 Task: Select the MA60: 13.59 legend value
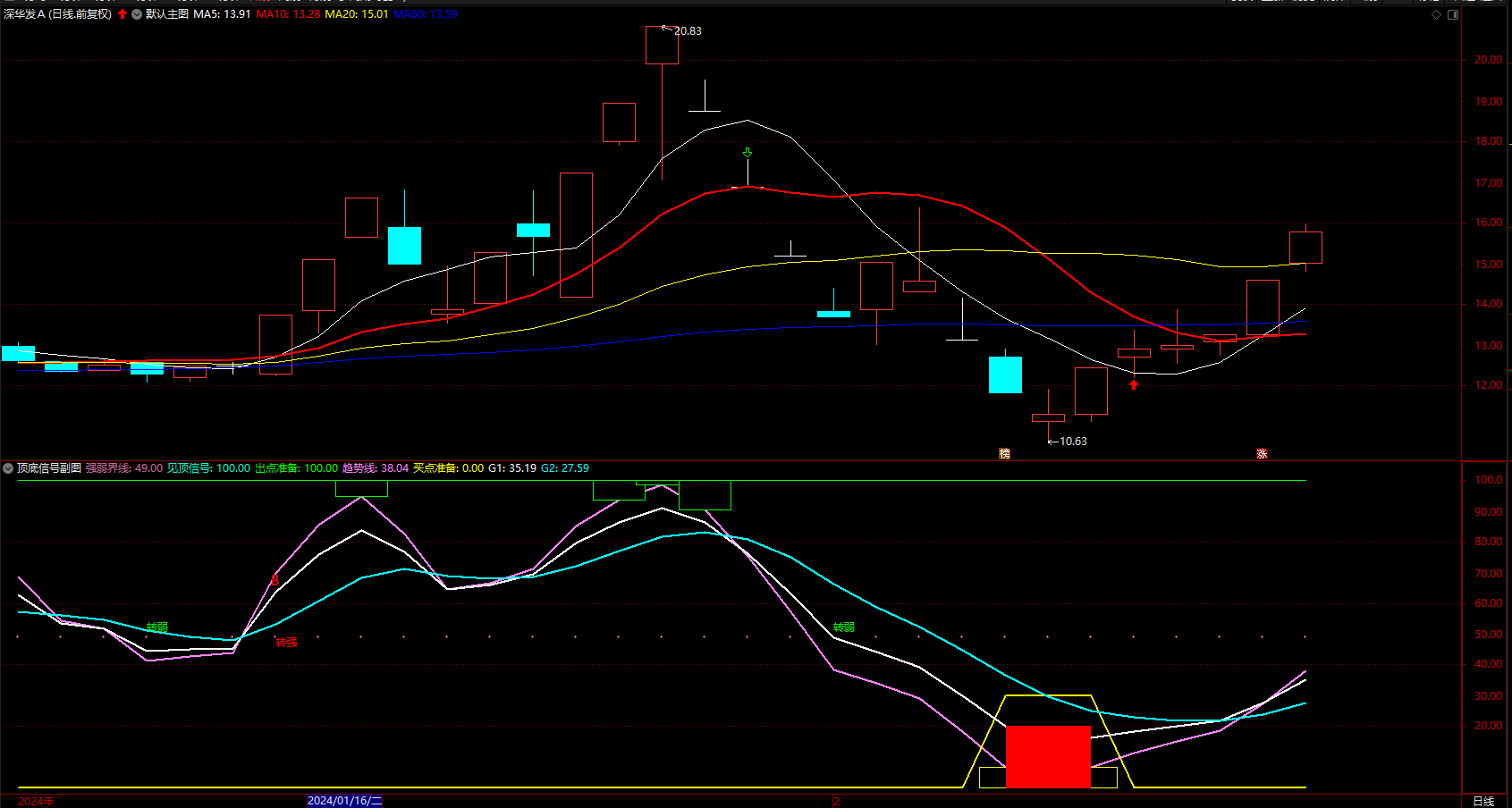tap(426, 14)
